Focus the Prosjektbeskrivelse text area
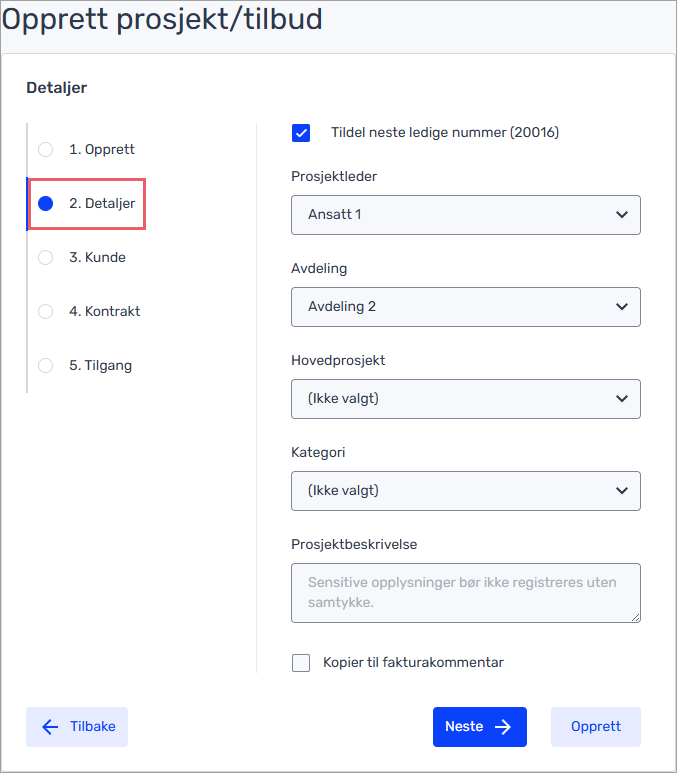This screenshot has width=677, height=773. point(465,593)
